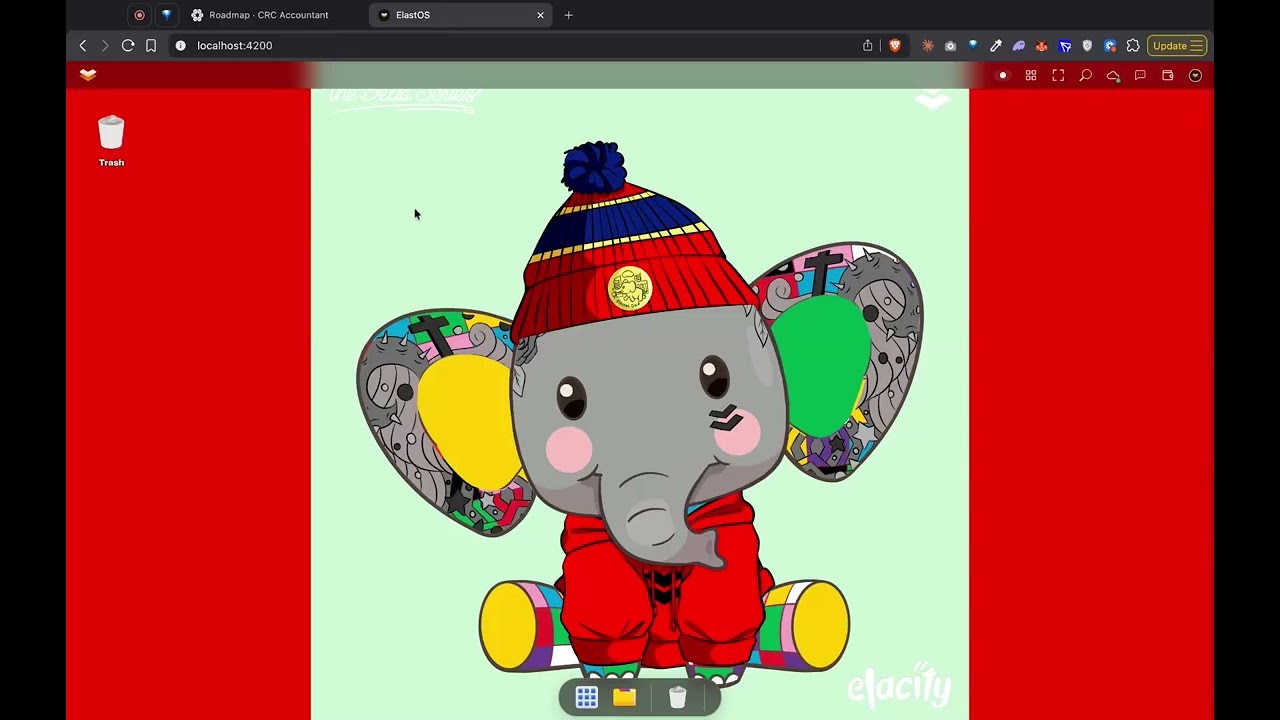Click the eyedropper color picker extension

click(996, 45)
